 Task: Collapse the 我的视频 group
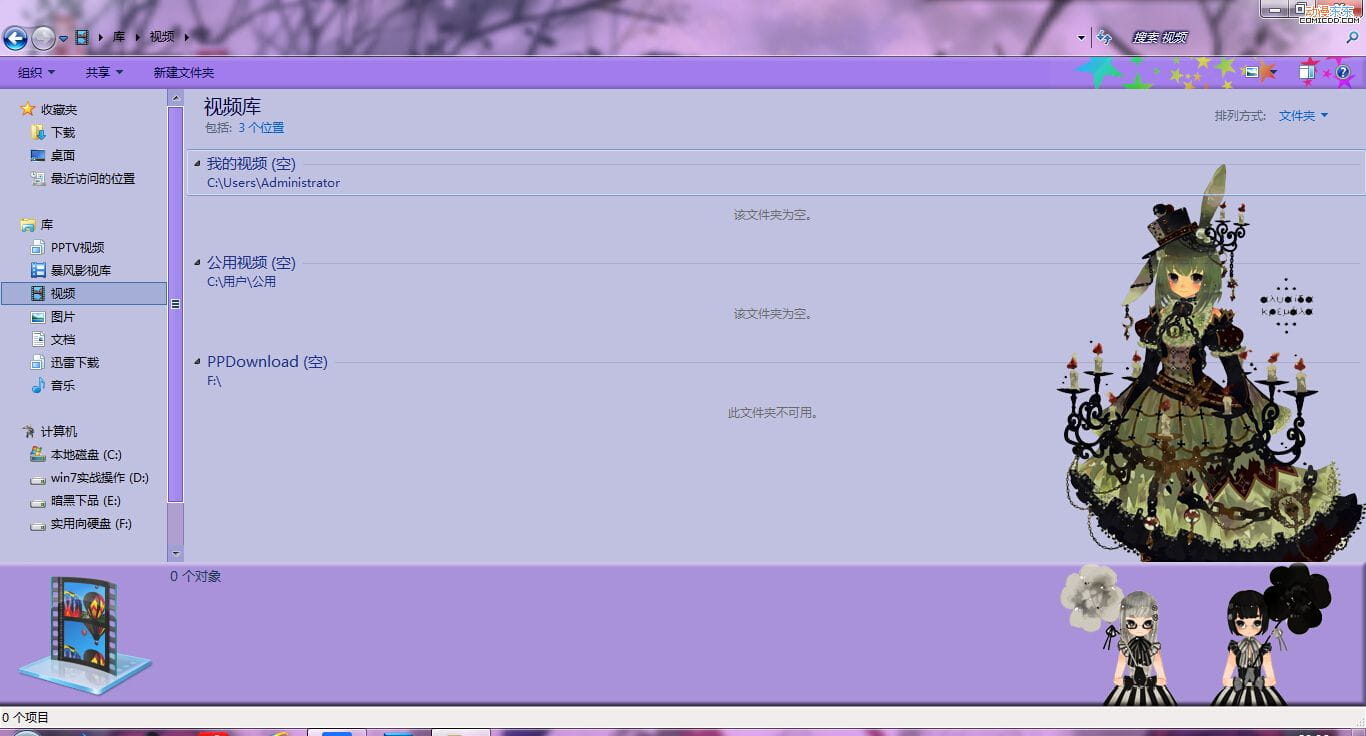pyautogui.click(x=197, y=164)
